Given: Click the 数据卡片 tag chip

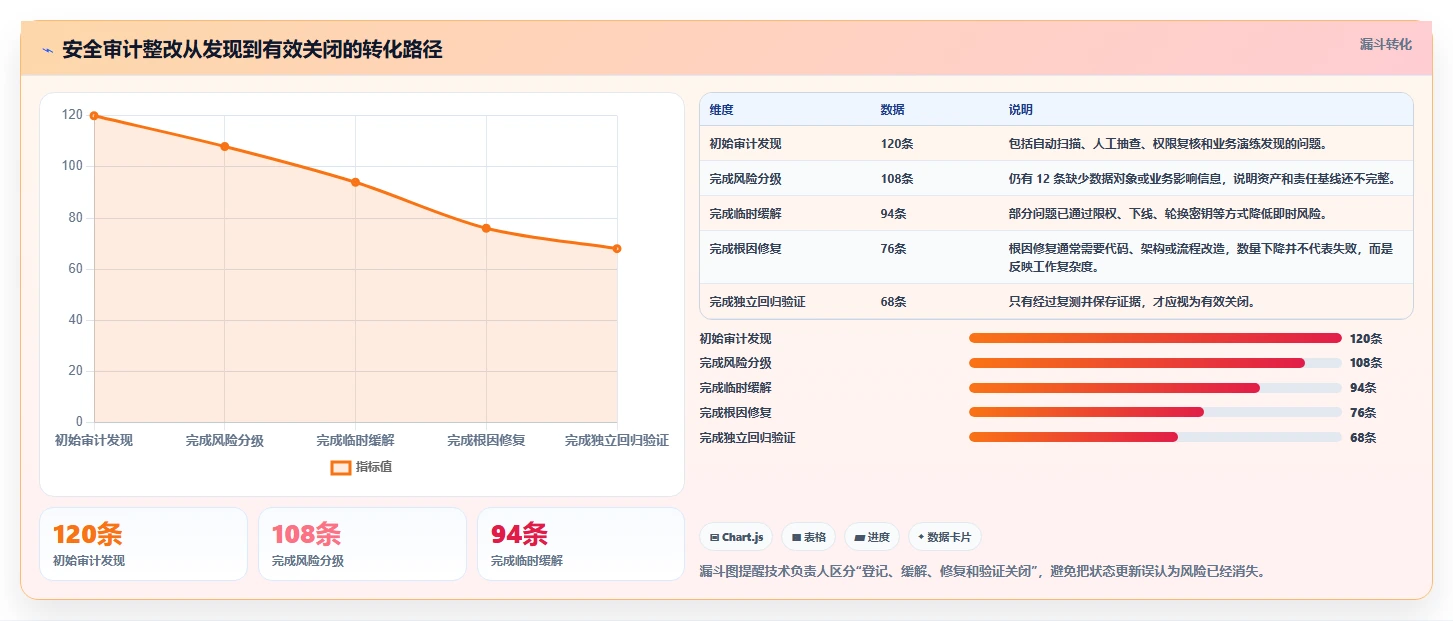Looking at the screenshot, I should pyautogui.click(x=945, y=537).
